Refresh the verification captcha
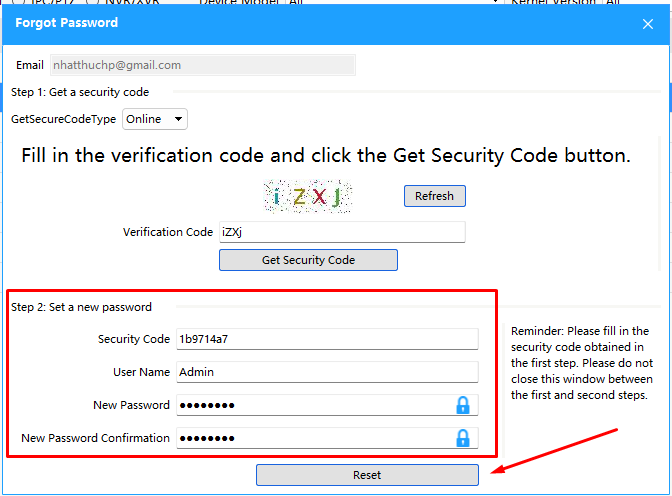672x496 pixels. (435, 196)
